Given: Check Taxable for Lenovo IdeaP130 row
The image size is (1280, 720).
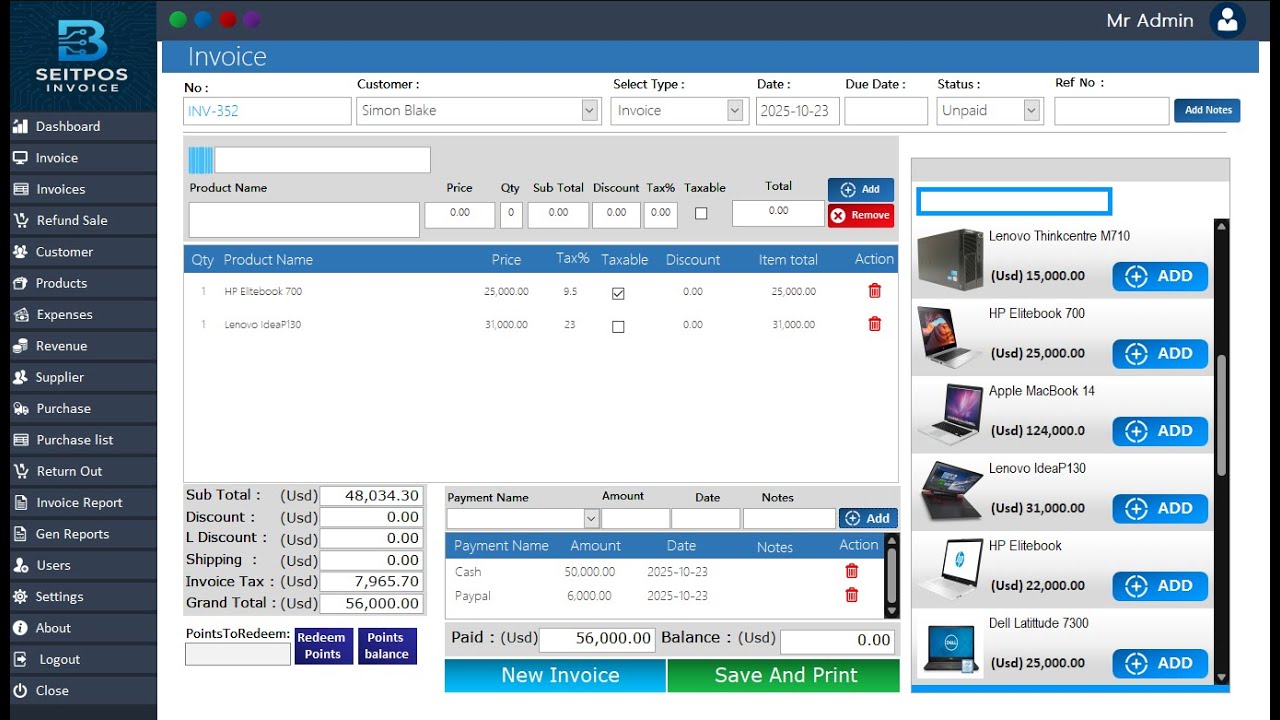Looking at the screenshot, I should [x=618, y=326].
